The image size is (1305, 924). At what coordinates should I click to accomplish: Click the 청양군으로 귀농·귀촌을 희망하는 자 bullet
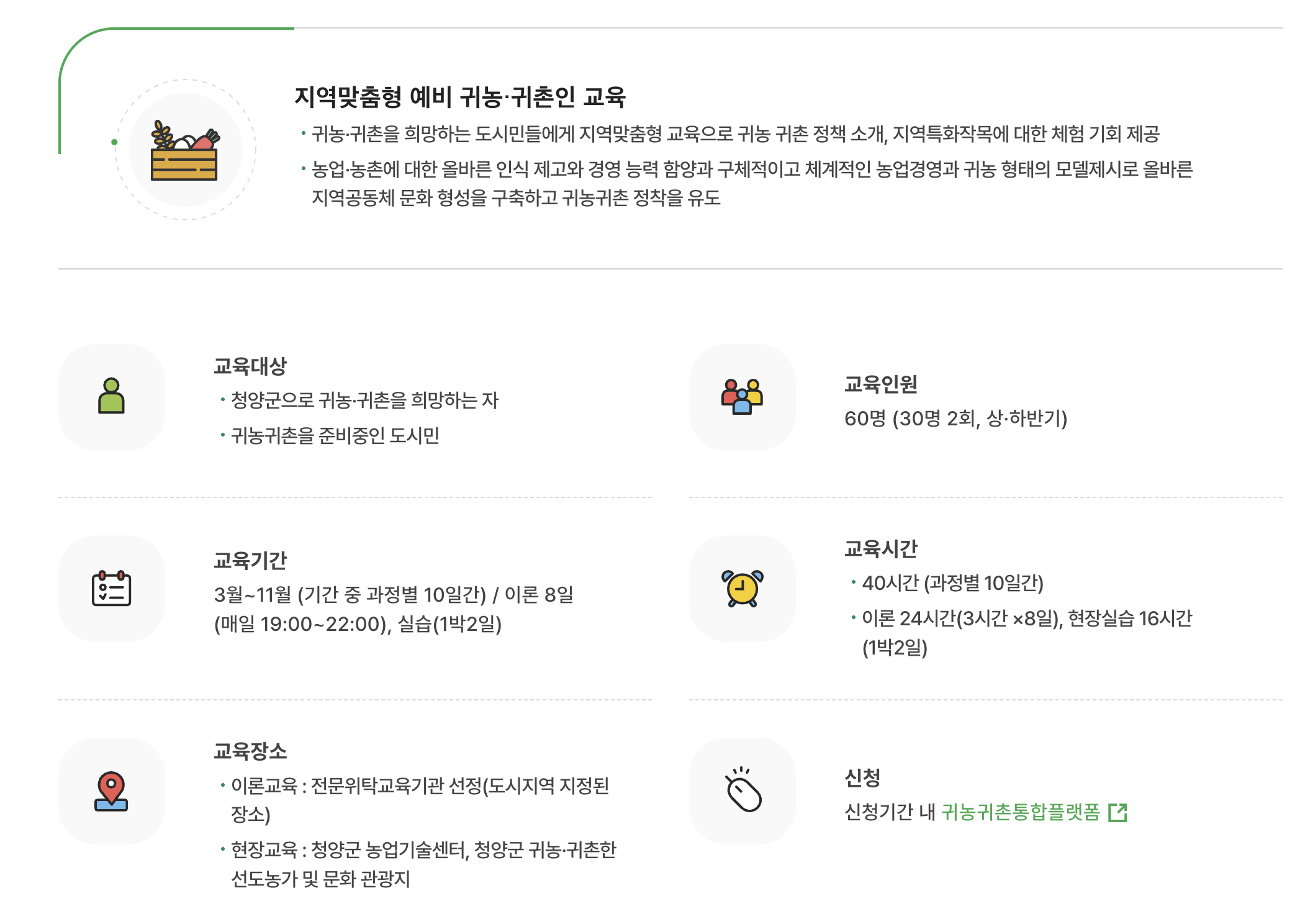point(364,401)
